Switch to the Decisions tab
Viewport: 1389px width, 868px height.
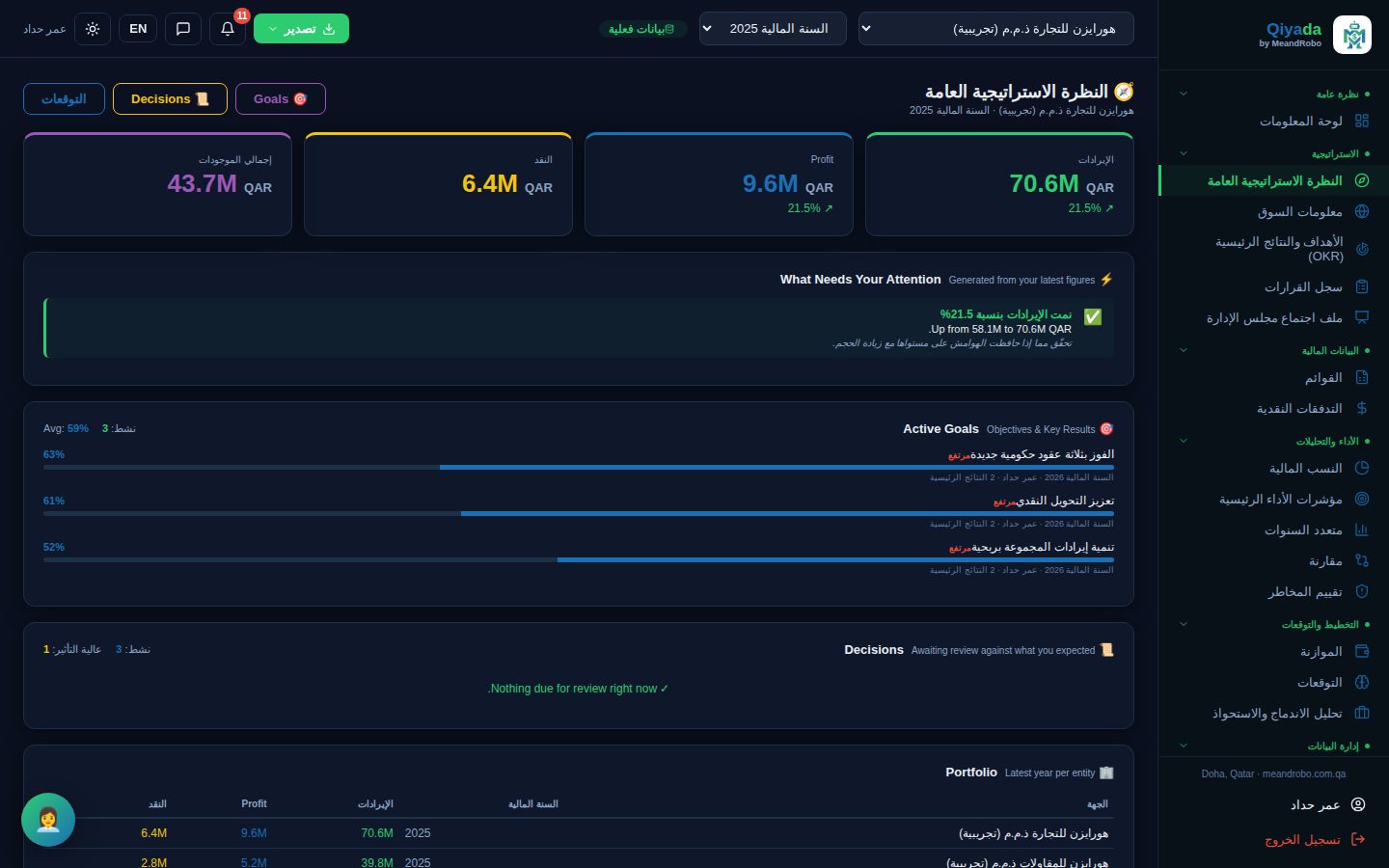coord(170,98)
